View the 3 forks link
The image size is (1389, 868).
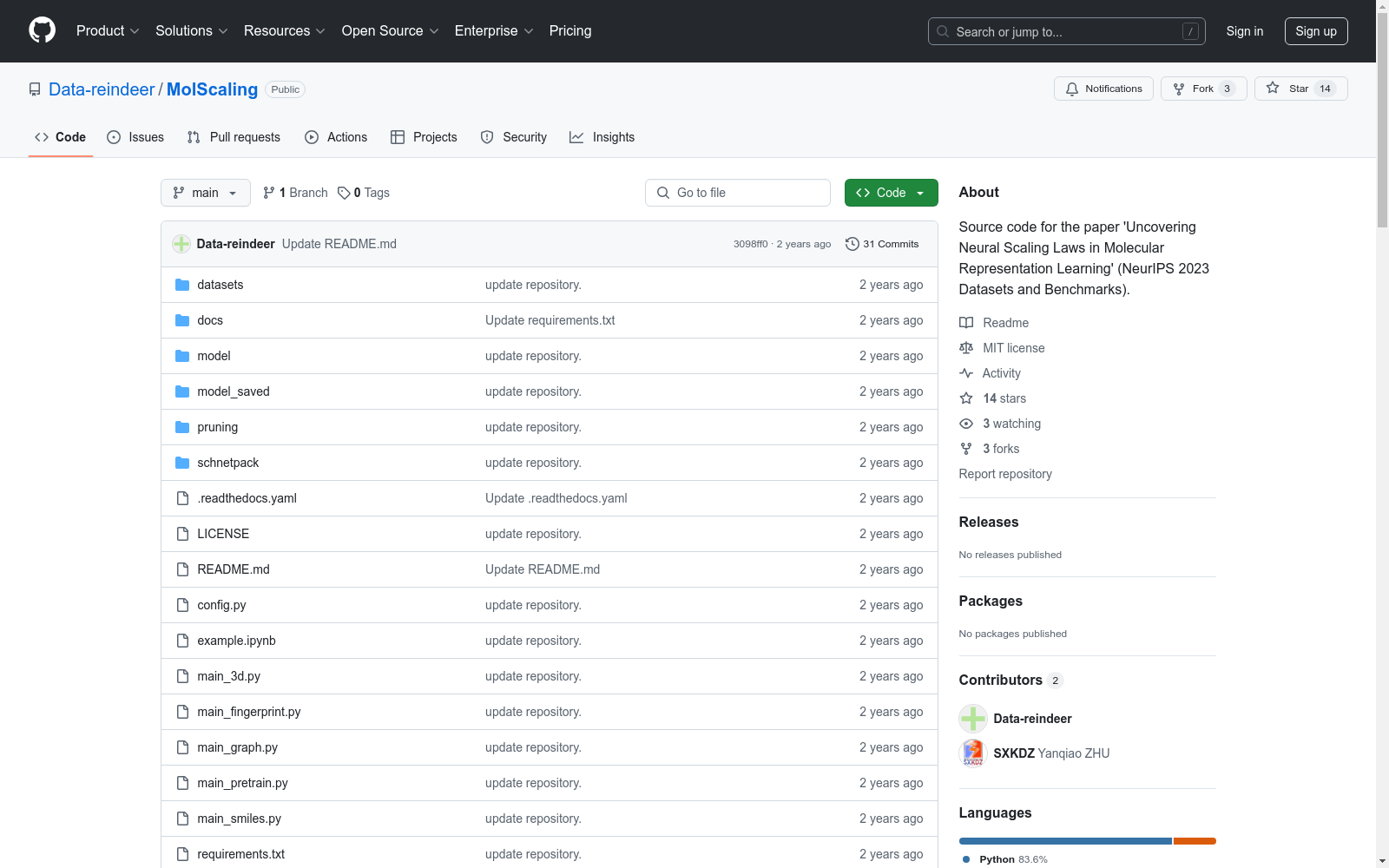pyautogui.click(x=990, y=449)
